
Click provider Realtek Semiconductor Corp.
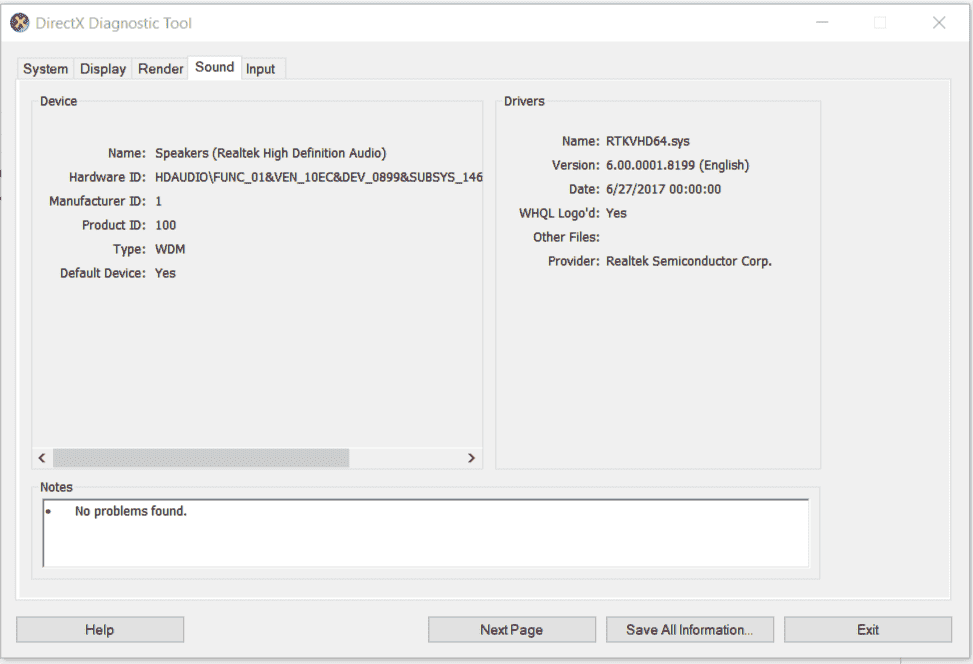689,261
